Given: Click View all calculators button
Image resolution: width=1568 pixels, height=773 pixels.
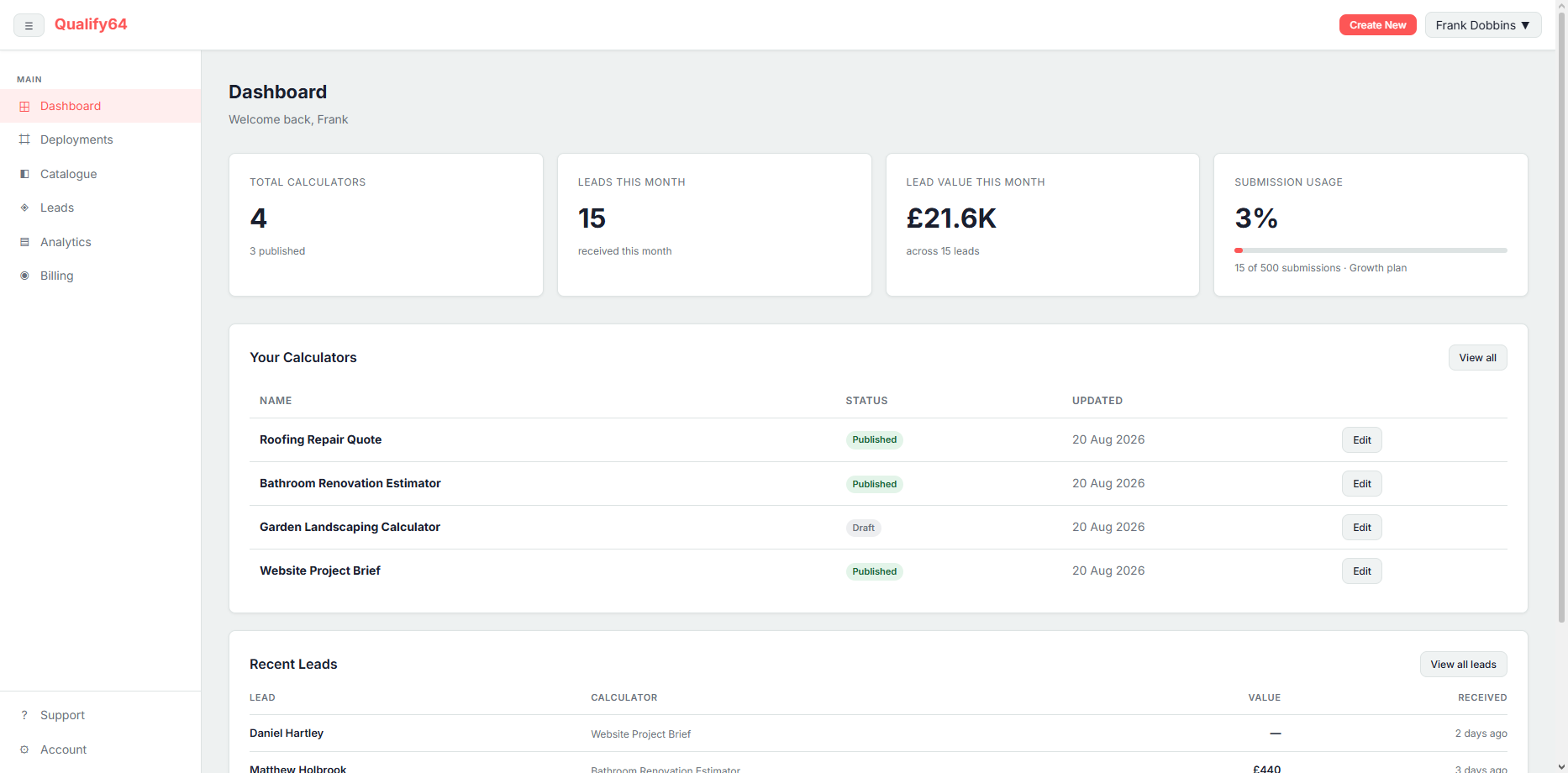Looking at the screenshot, I should point(1477,358).
